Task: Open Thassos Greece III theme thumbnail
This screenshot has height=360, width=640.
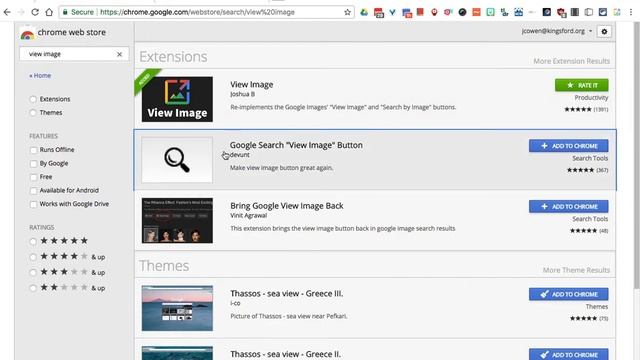Action: click(x=177, y=308)
